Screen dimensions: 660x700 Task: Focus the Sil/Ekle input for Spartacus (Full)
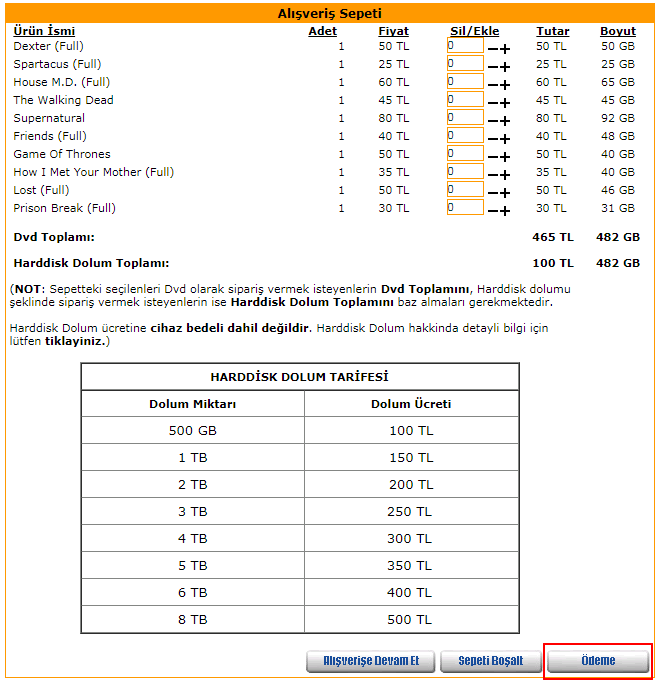[465, 63]
